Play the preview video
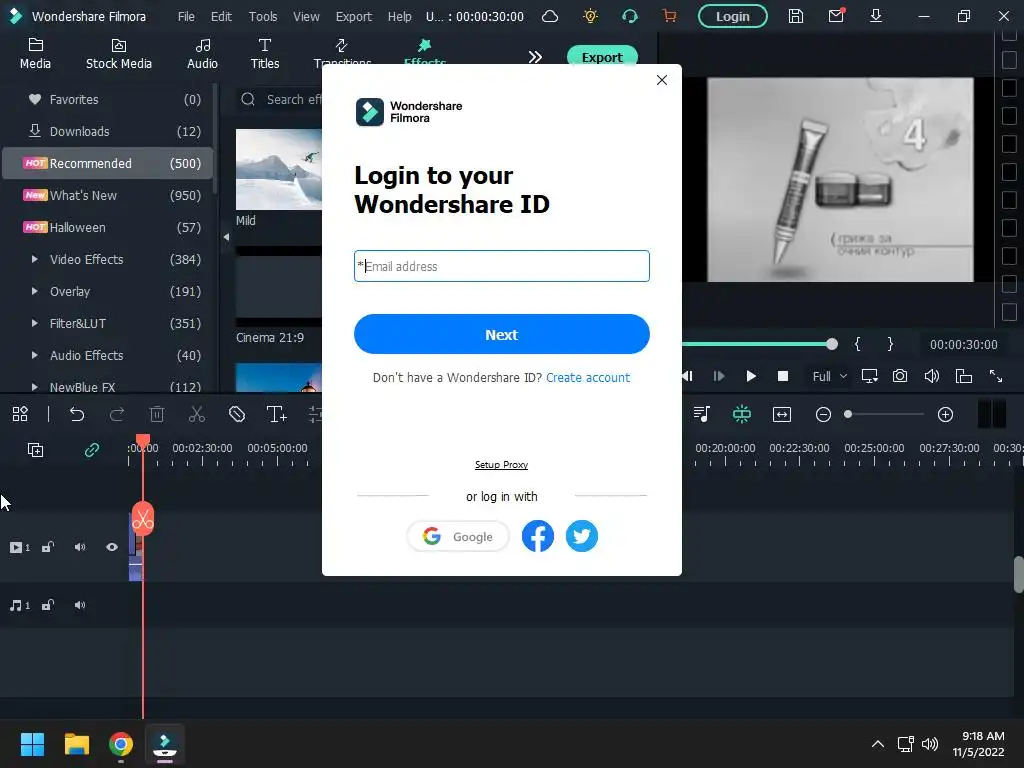This screenshot has width=1024, height=768. coord(750,376)
